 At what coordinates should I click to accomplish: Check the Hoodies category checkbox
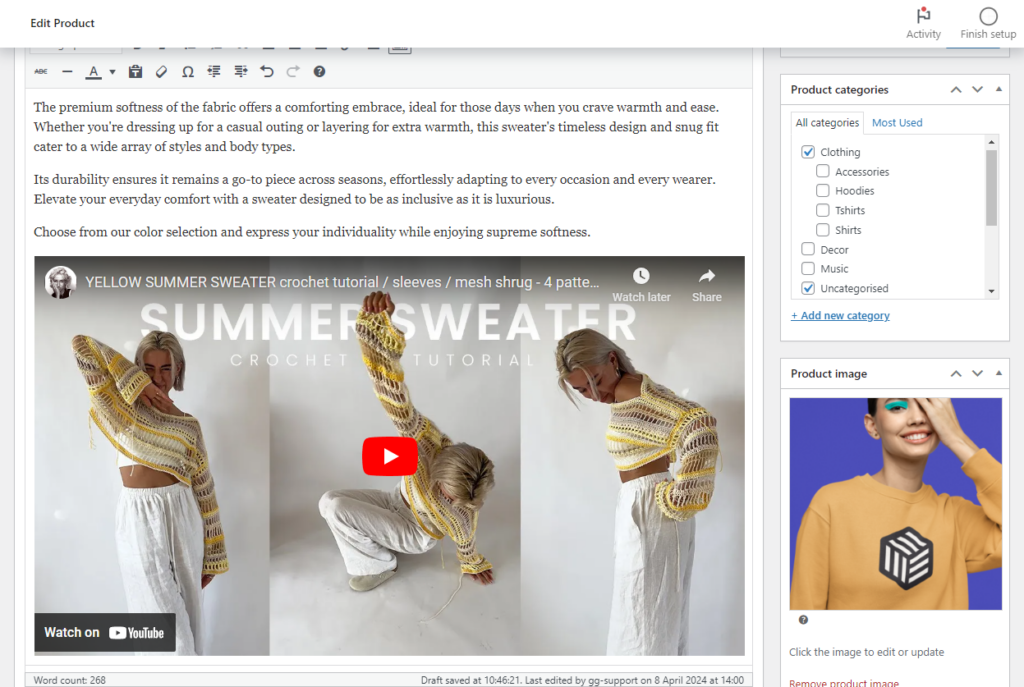tap(823, 191)
